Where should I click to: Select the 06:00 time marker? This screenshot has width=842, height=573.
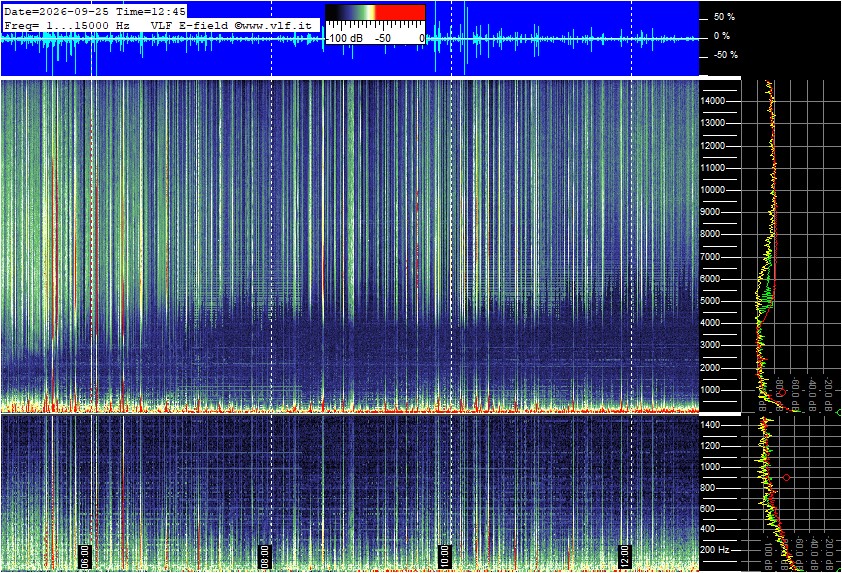click(84, 556)
